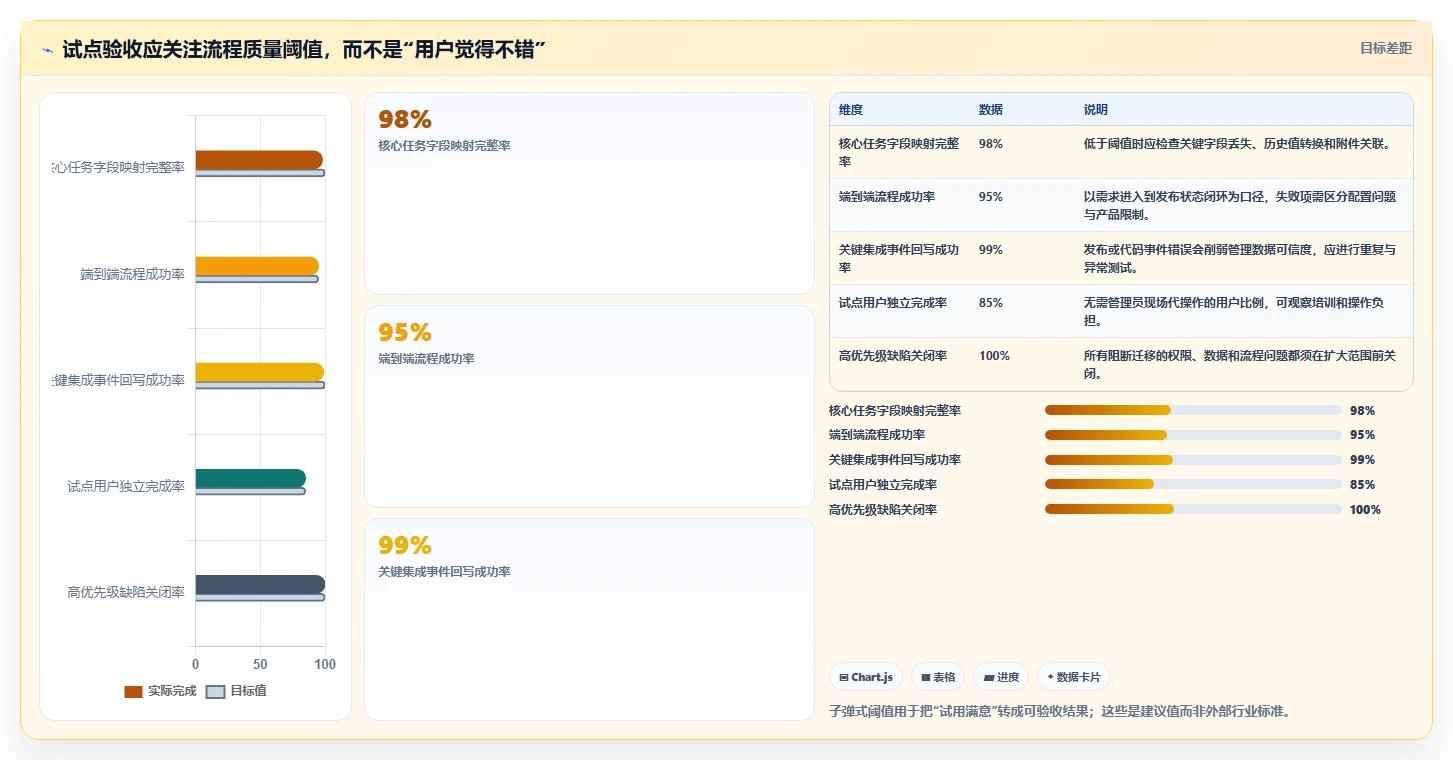Click the chart y-axis label 端到端流程成功率
Image resolution: width=1453 pixels, height=760 pixels.
[133, 274]
